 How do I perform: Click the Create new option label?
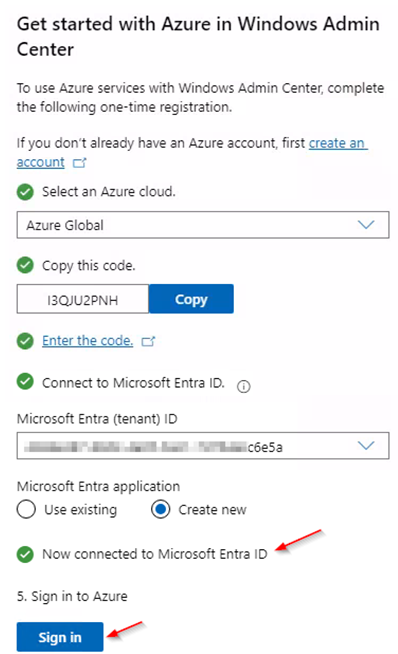pyautogui.click(x=212, y=510)
